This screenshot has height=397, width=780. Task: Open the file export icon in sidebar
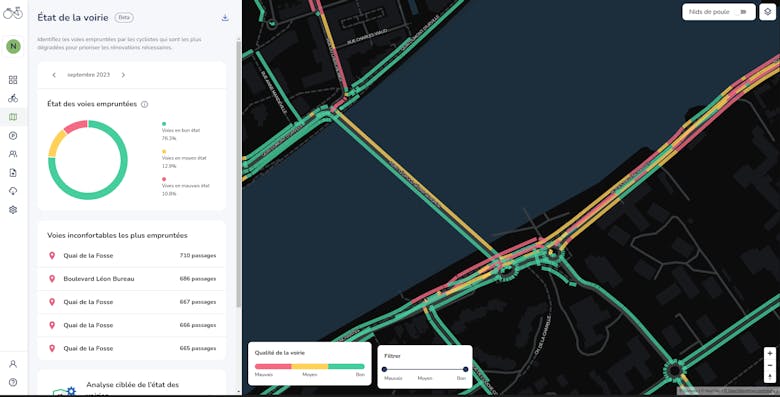(x=13, y=173)
